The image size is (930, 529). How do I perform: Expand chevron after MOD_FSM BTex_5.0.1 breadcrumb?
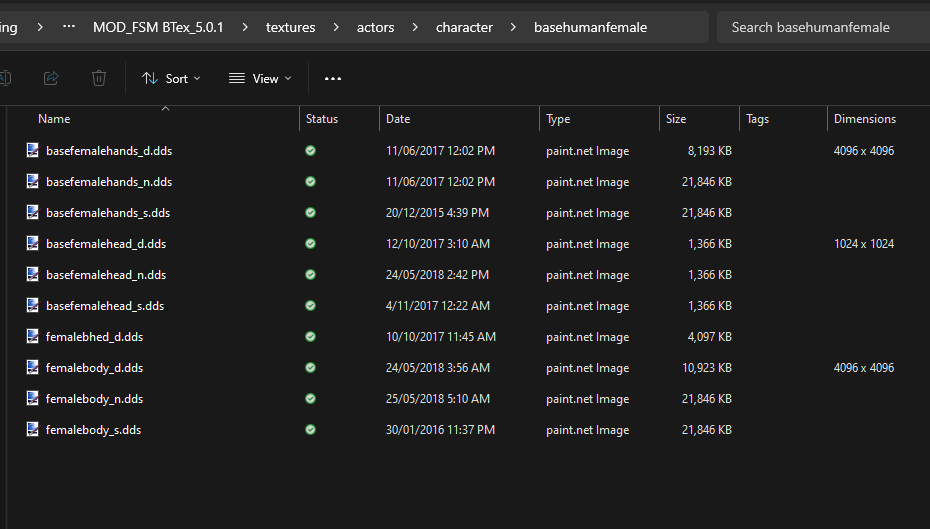(245, 27)
